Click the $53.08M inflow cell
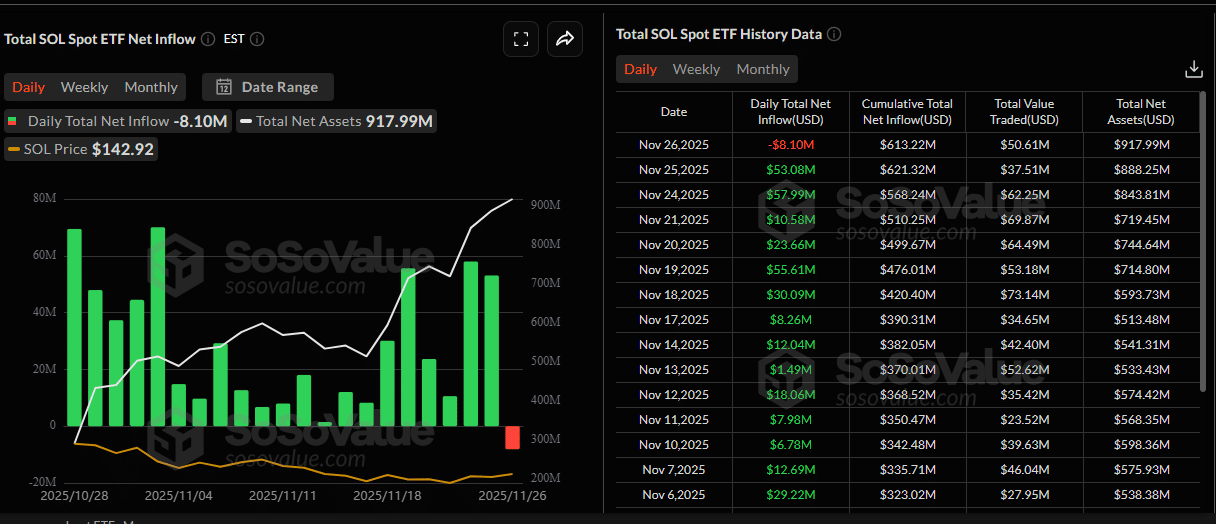The image size is (1216, 524). click(x=791, y=170)
